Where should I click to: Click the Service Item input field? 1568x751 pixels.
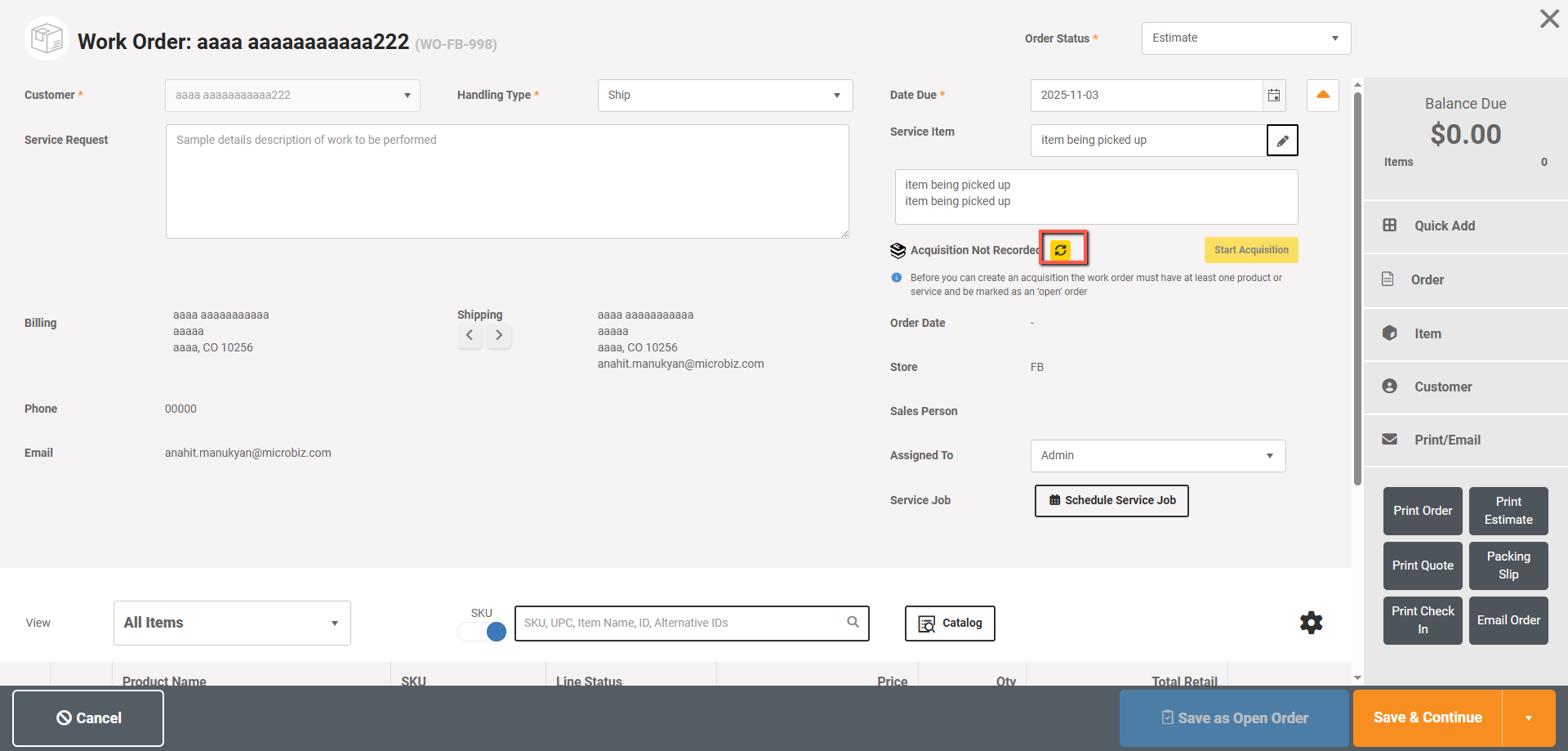coord(1148,141)
